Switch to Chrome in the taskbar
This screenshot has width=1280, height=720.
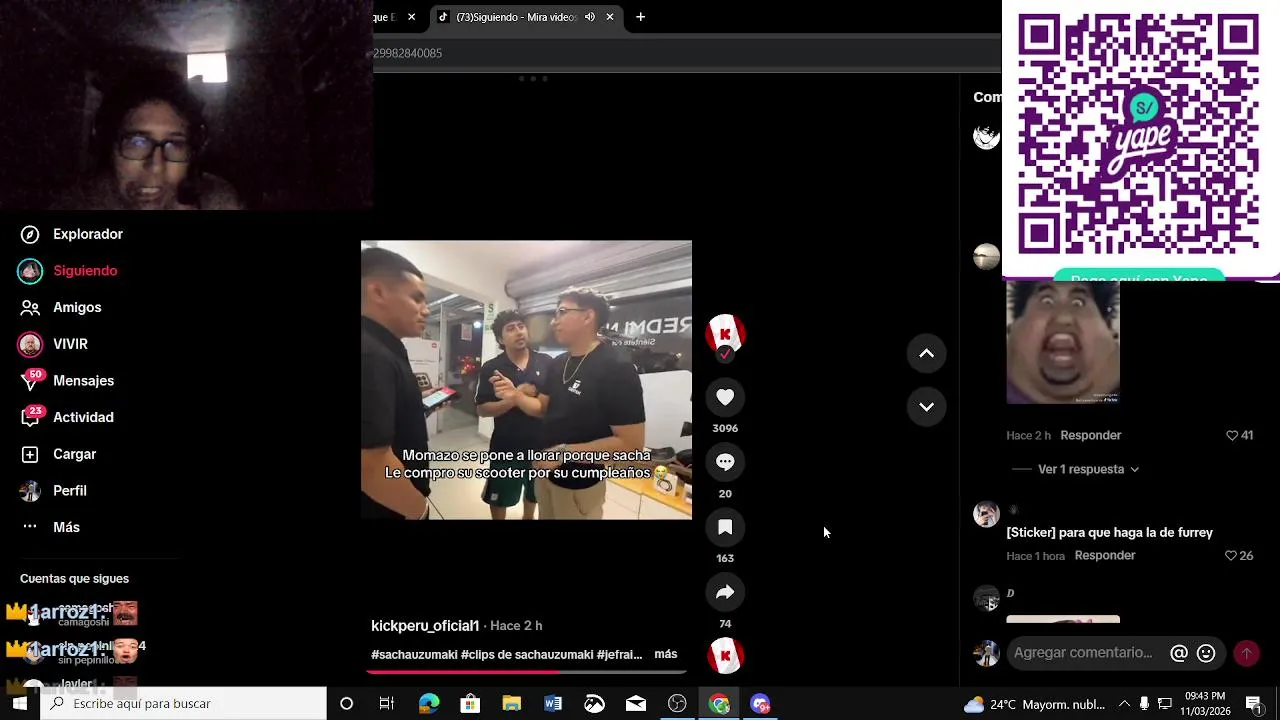(x=720, y=704)
